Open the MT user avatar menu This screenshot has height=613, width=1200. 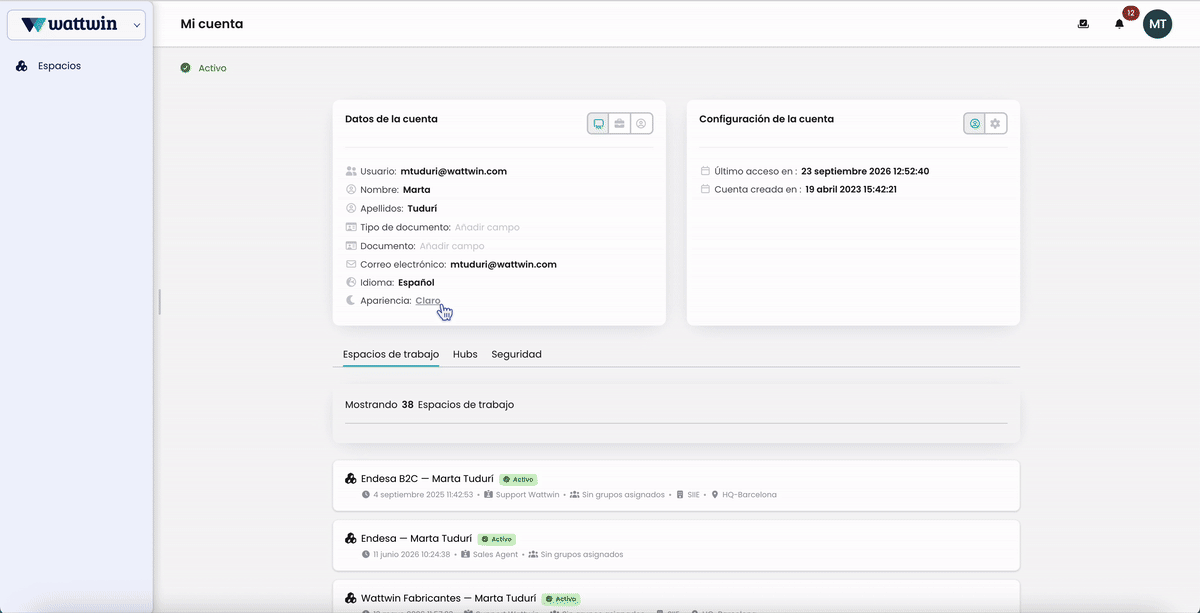pos(1157,24)
